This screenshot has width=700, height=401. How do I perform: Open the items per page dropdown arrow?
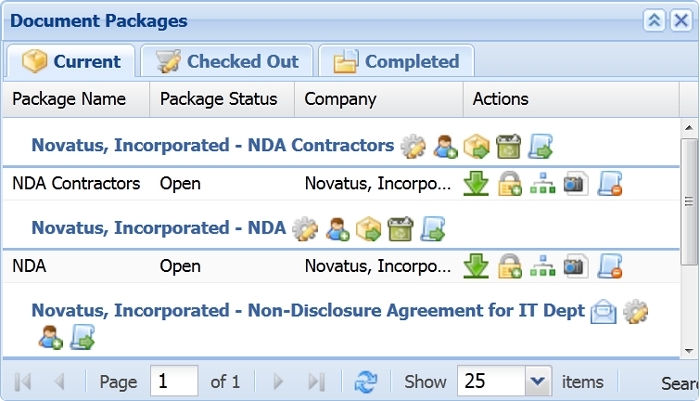[538, 381]
